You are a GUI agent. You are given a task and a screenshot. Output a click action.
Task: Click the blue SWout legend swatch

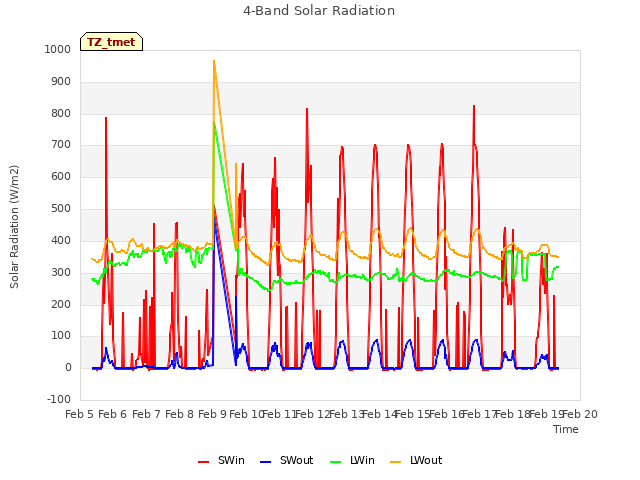point(265,462)
